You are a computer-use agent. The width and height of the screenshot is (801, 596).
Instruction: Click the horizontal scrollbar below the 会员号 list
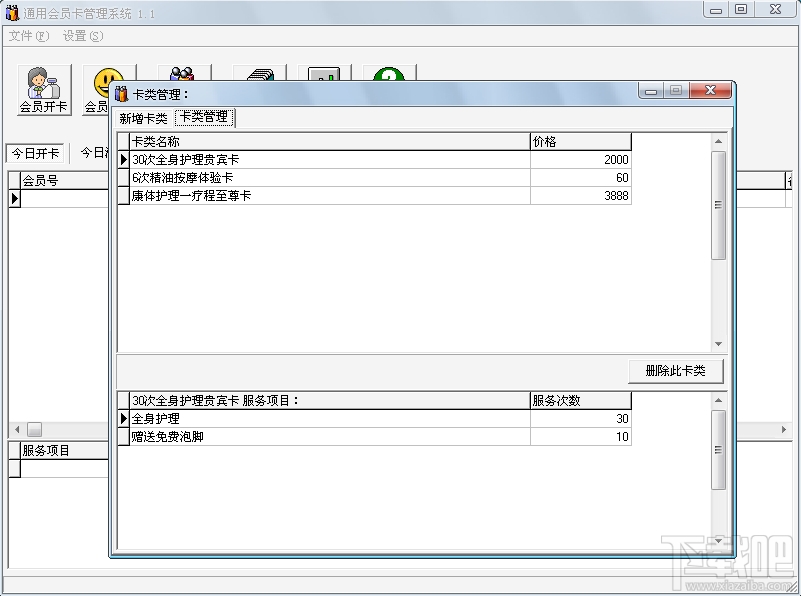[35, 429]
